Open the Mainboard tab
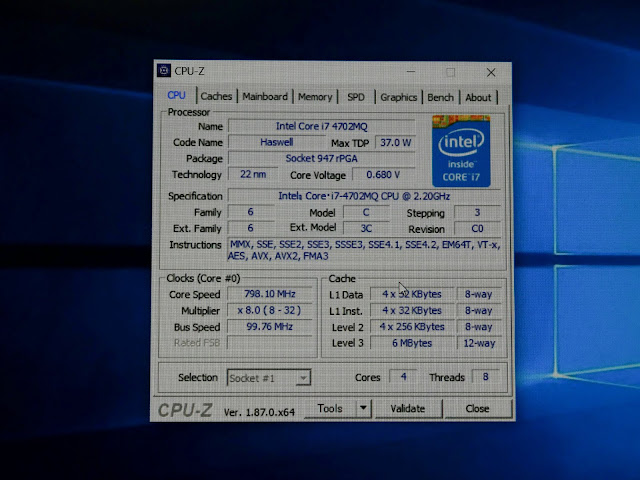Screen dimensions: 640x480 (265, 97)
